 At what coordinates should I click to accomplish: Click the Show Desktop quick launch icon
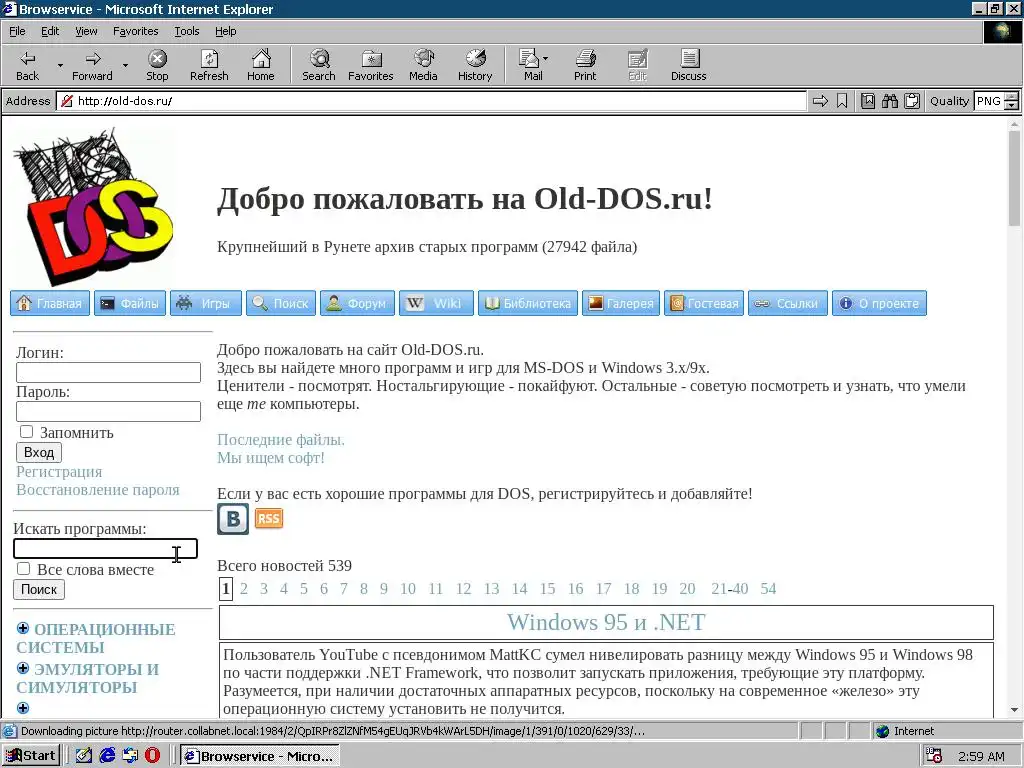click(x=84, y=756)
